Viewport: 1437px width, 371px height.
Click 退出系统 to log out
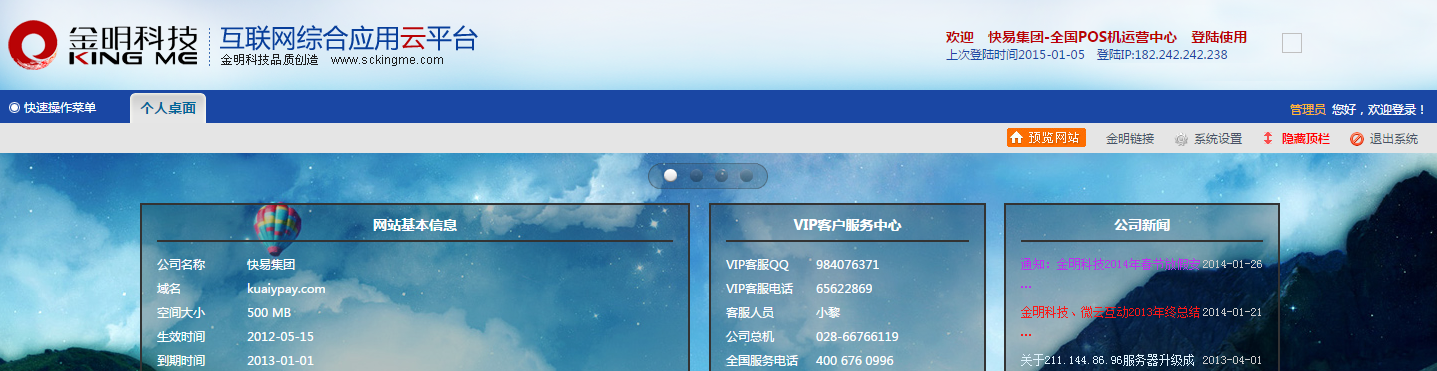click(x=1384, y=139)
